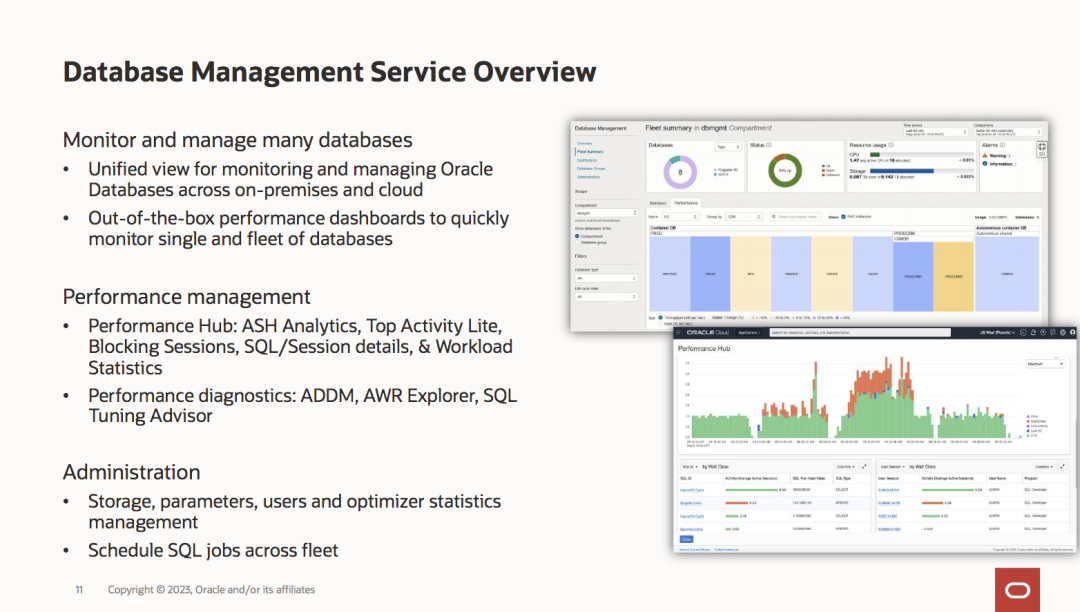Click the green CPU legend swatch in chart
Viewport: 1080px width, 612px height.
click(1028, 436)
